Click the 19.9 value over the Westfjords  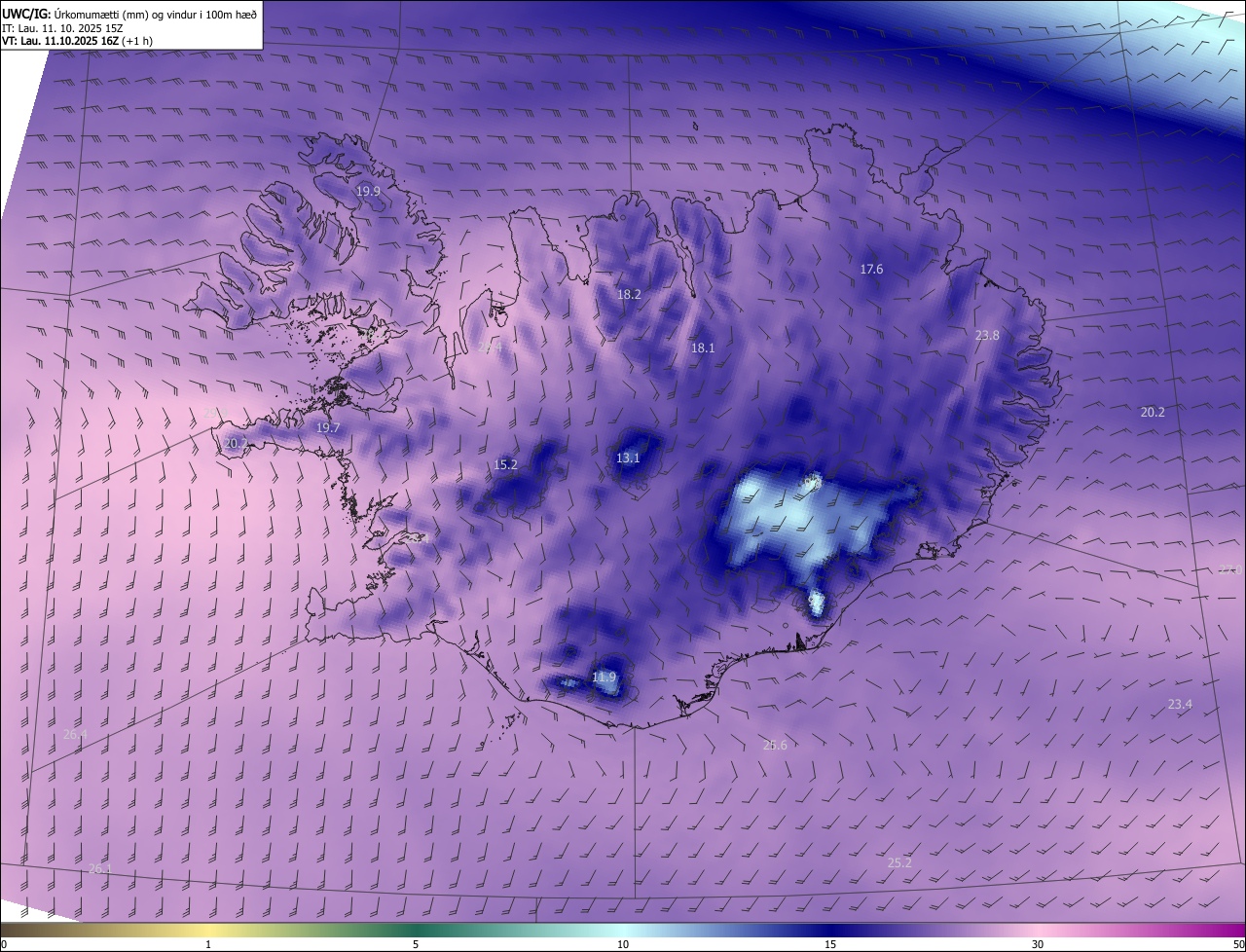tap(368, 192)
